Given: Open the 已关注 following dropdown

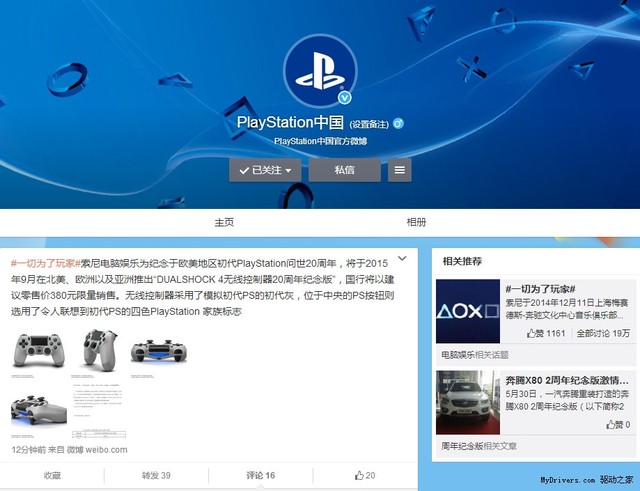Looking at the screenshot, I should (x=265, y=170).
